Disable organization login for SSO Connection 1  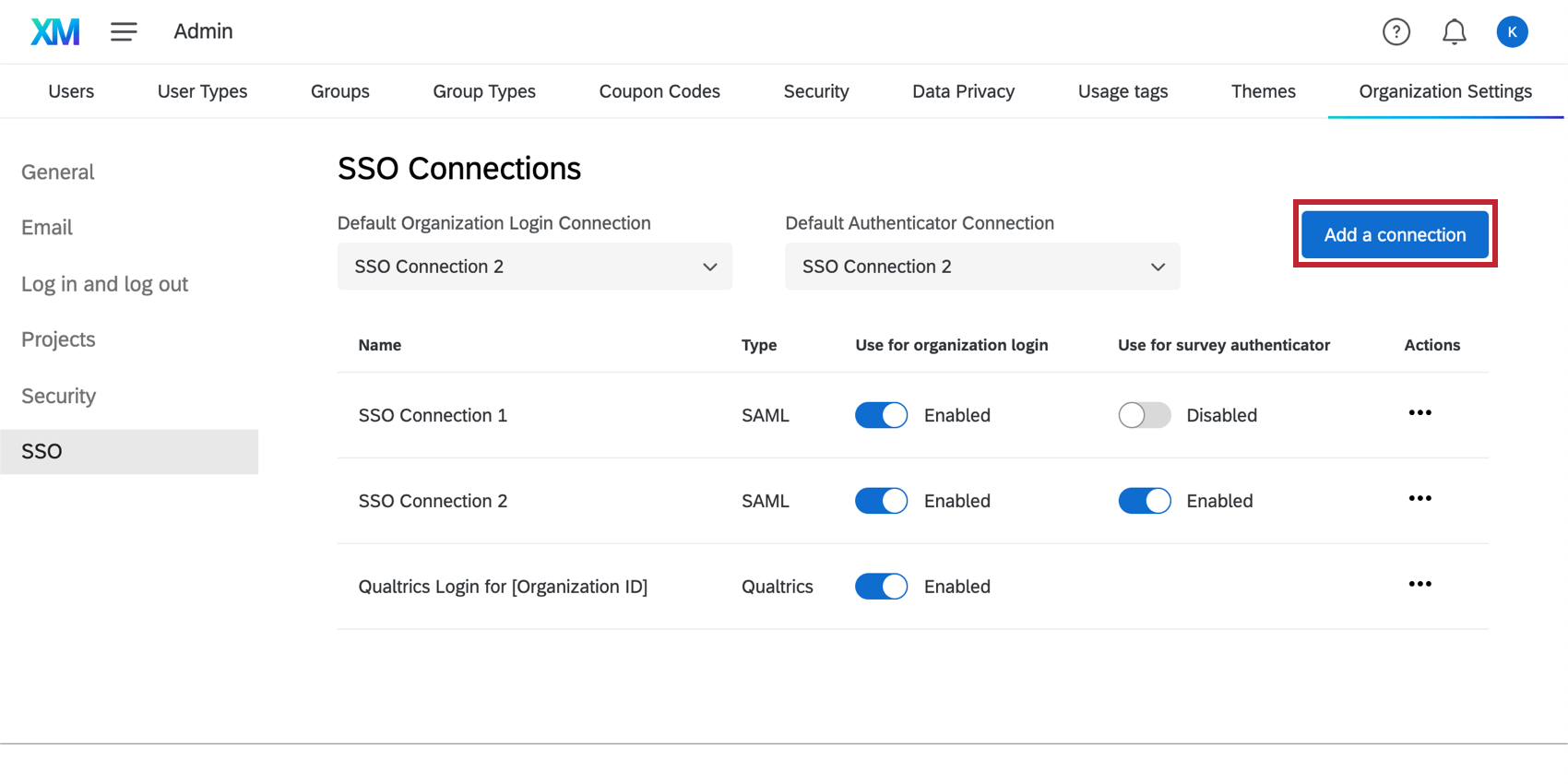point(881,415)
